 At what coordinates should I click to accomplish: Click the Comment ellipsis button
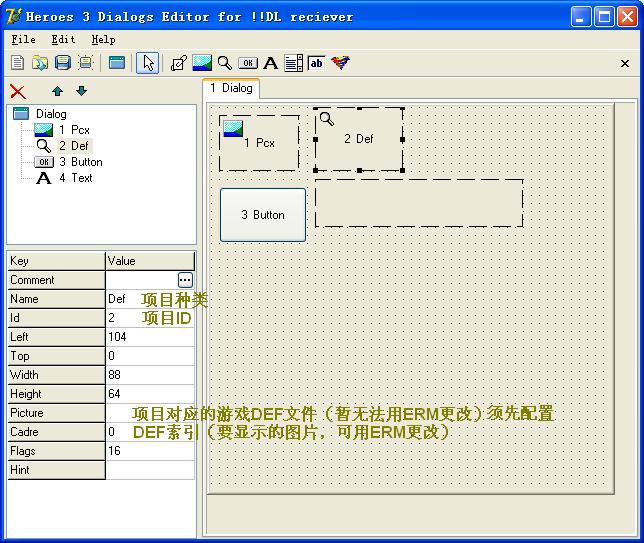point(185,280)
